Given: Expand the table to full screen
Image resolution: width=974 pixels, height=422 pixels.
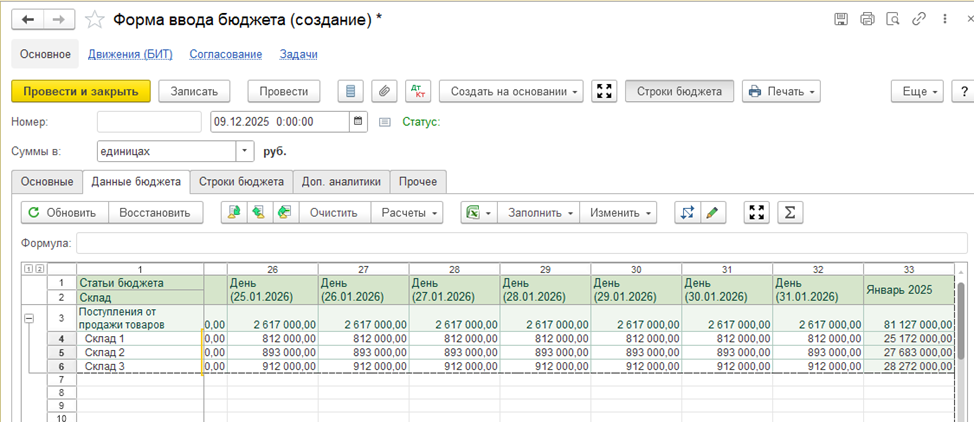Looking at the screenshot, I should click(757, 212).
